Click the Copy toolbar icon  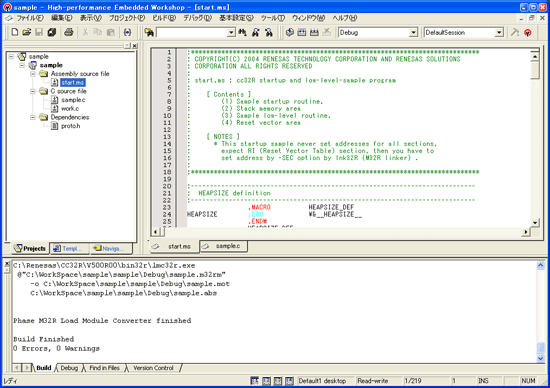point(98,32)
